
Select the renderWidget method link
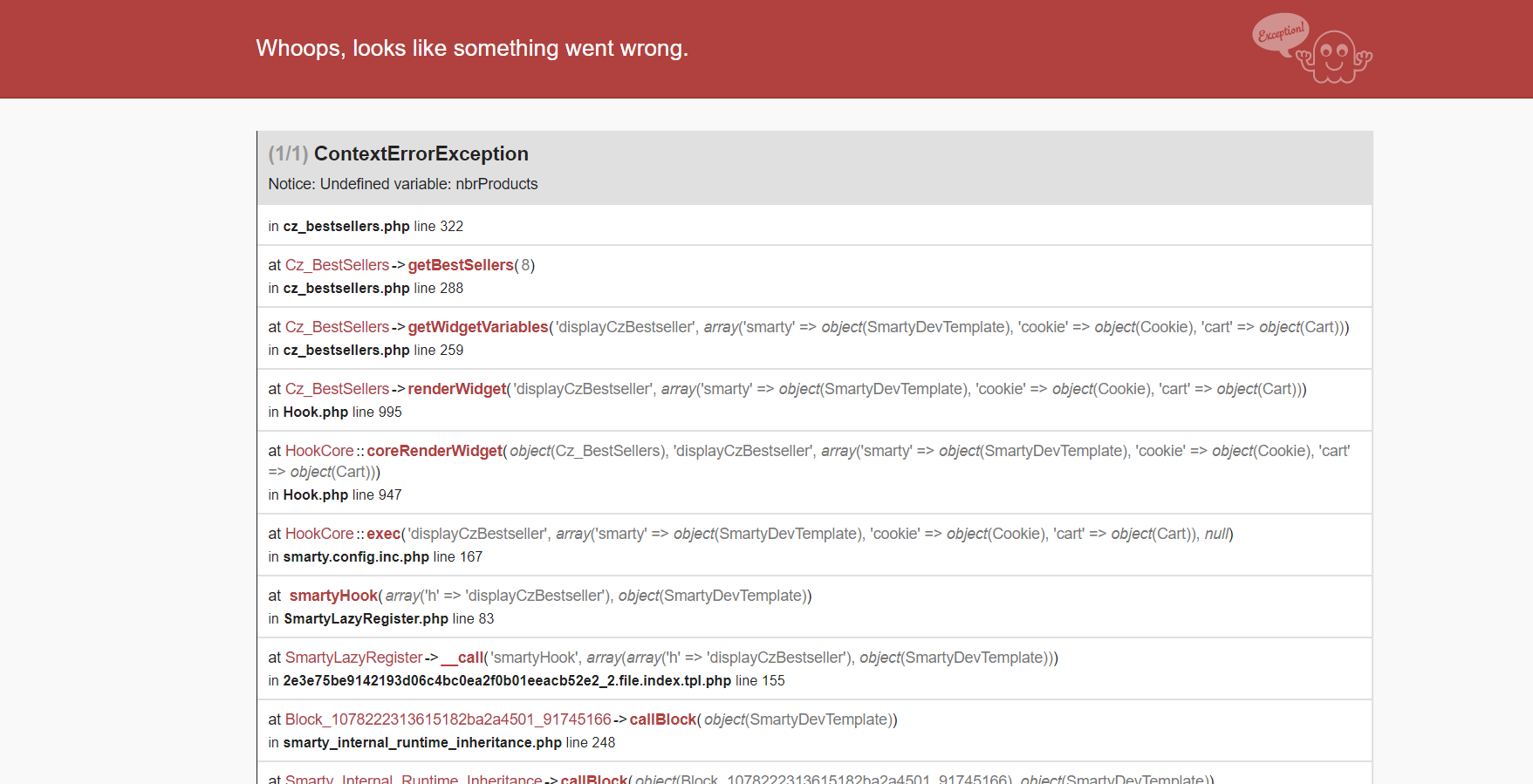tap(457, 389)
